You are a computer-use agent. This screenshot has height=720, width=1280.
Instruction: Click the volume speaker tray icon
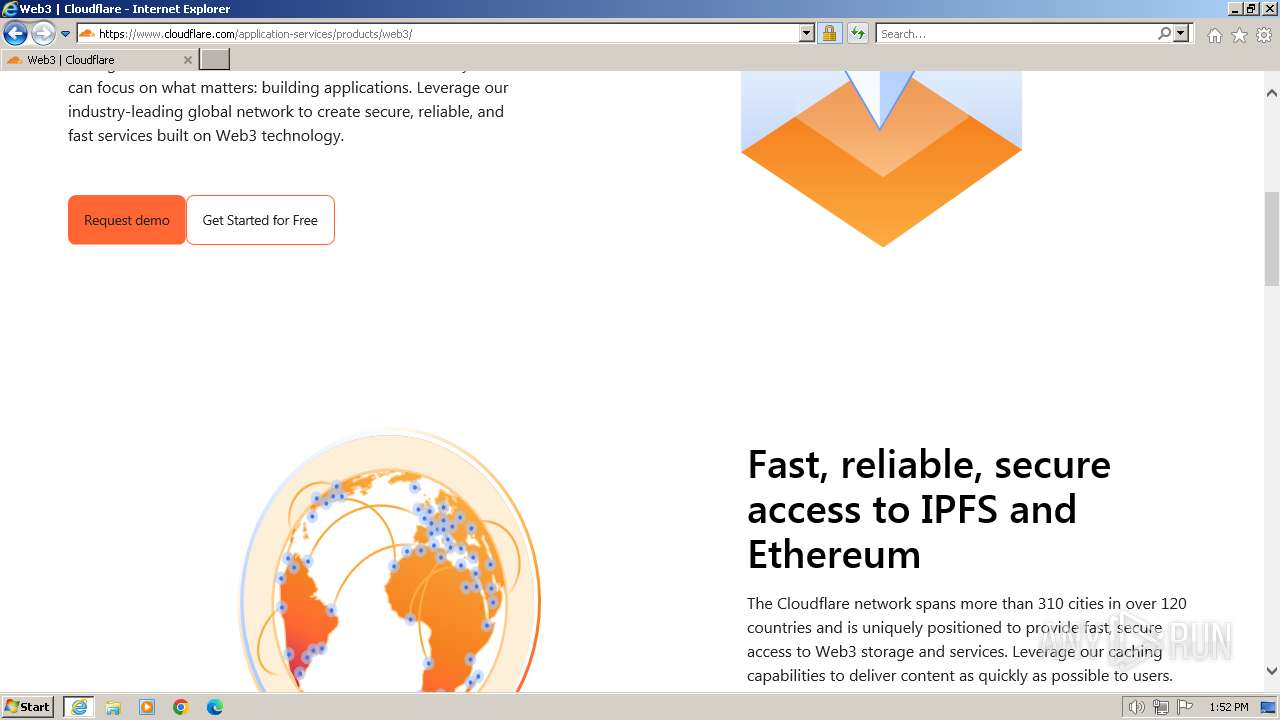1136,708
